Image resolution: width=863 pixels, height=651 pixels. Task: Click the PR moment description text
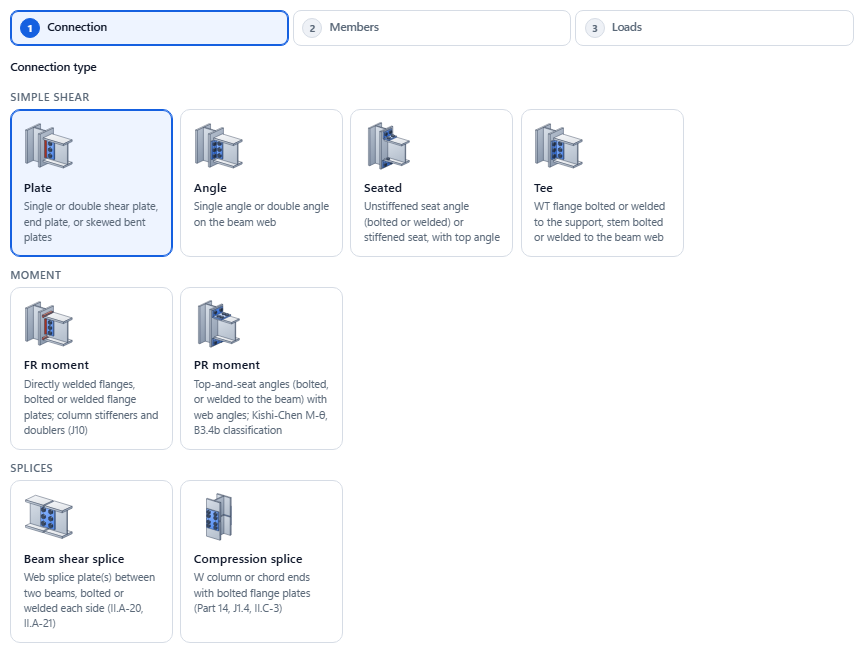point(261,407)
